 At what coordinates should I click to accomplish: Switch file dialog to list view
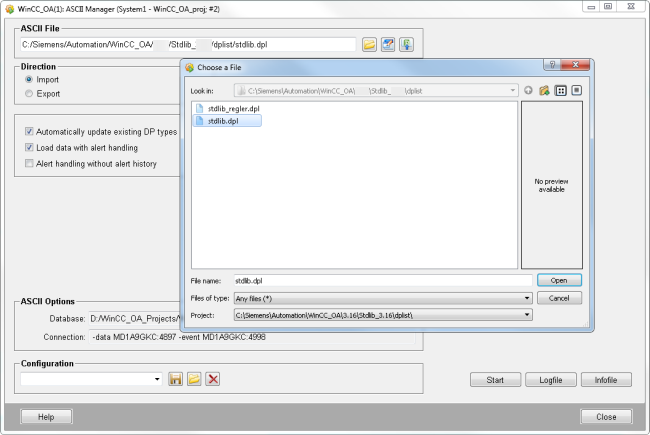point(561,91)
